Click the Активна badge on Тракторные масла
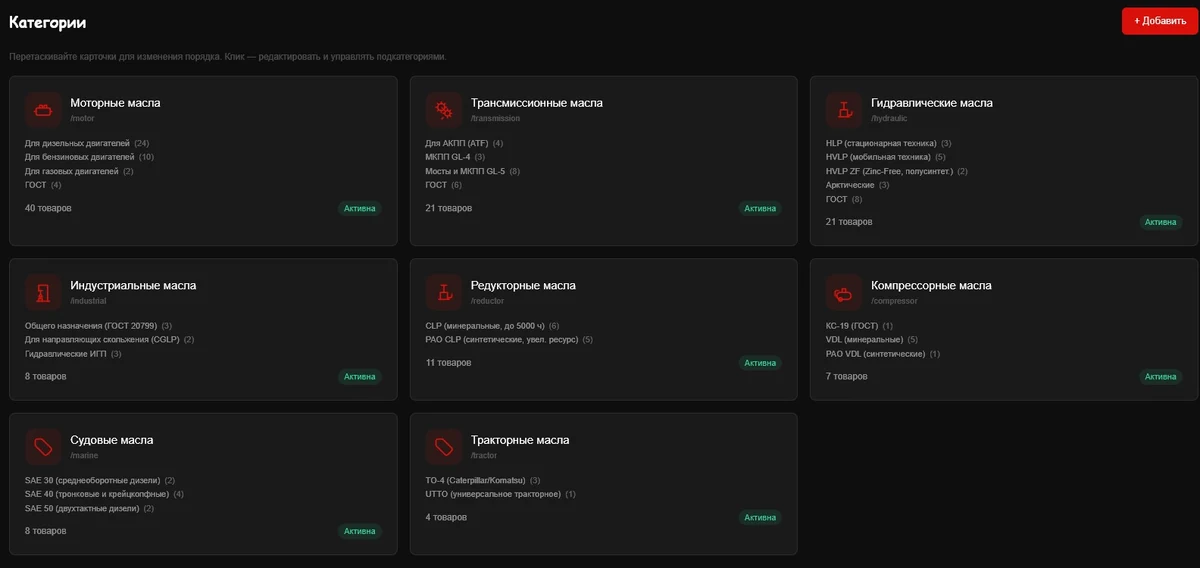This screenshot has width=1200, height=568. coord(760,518)
